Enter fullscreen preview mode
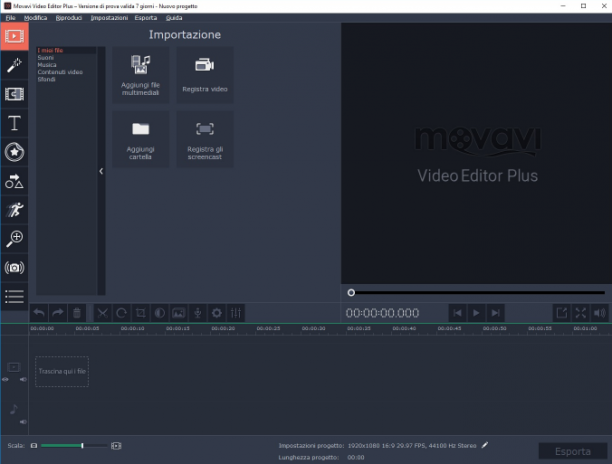The height and width of the screenshot is (464, 612). click(581, 313)
